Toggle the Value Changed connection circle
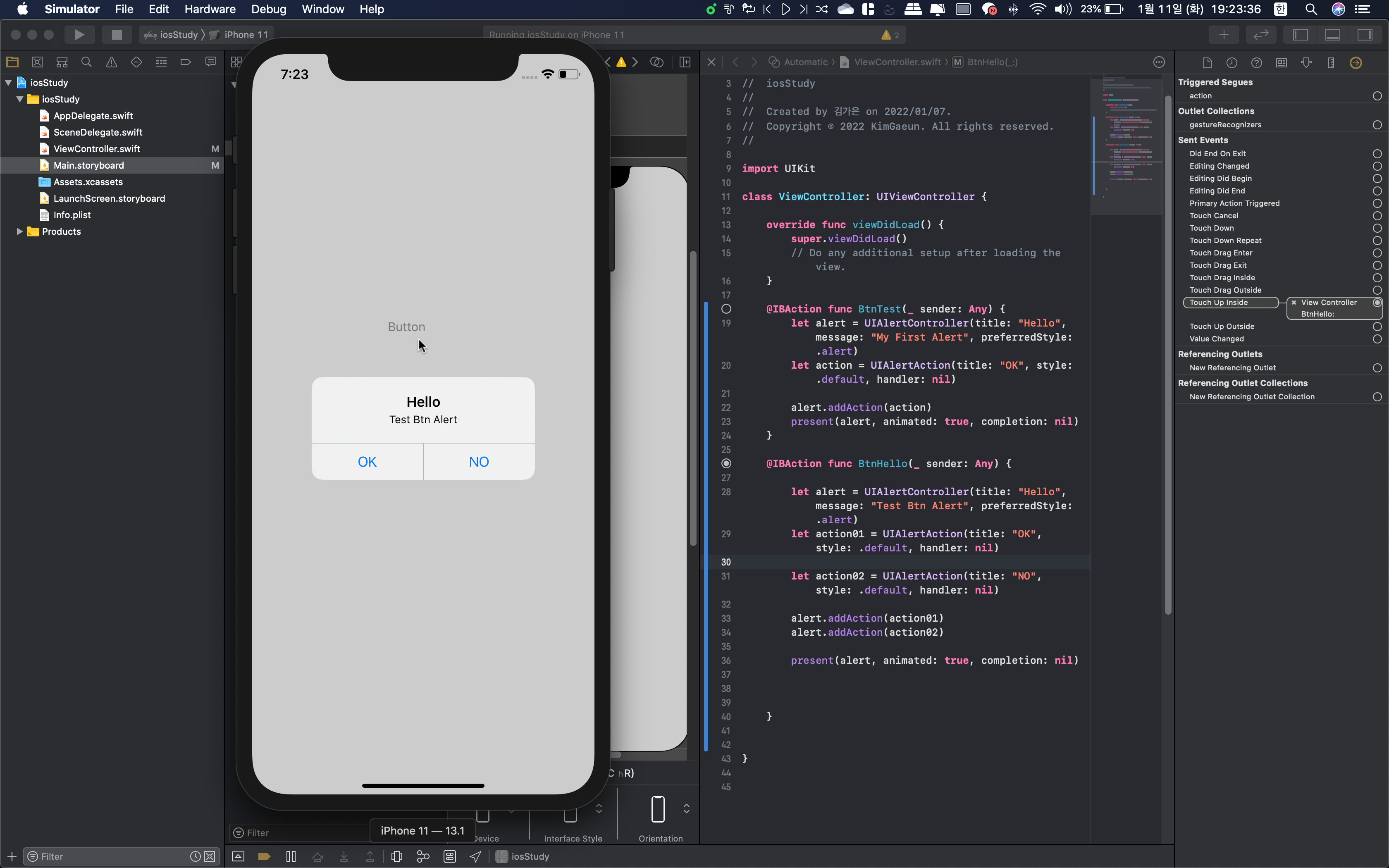Image resolution: width=1389 pixels, height=868 pixels. (x=1376, y=339)
